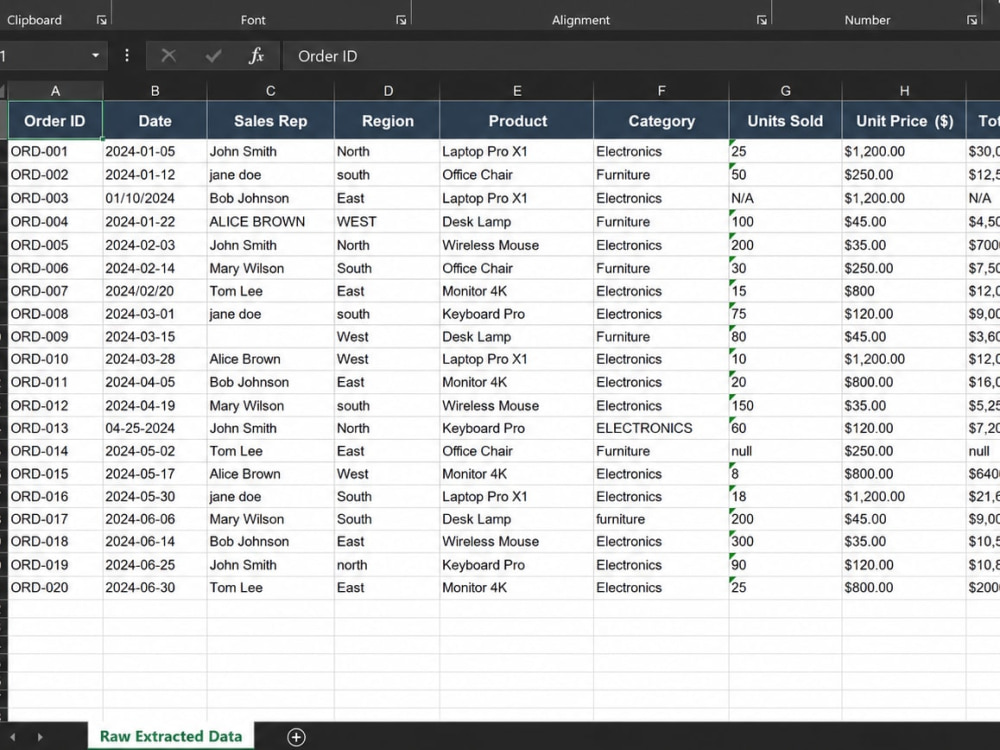Click Office Chair product for ORD-002
The width and height of the screenshot is (1000, 750).
(x=517, y=175)
